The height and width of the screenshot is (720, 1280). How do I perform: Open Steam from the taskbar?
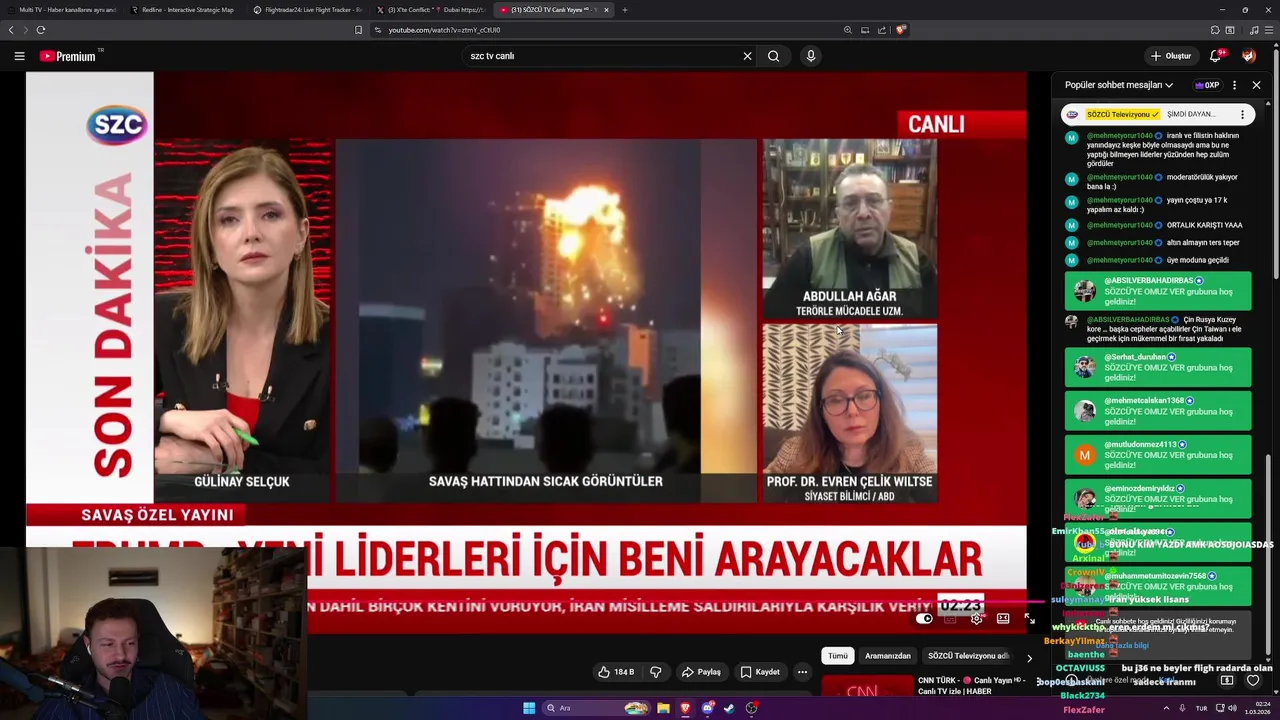click(729, 708)
